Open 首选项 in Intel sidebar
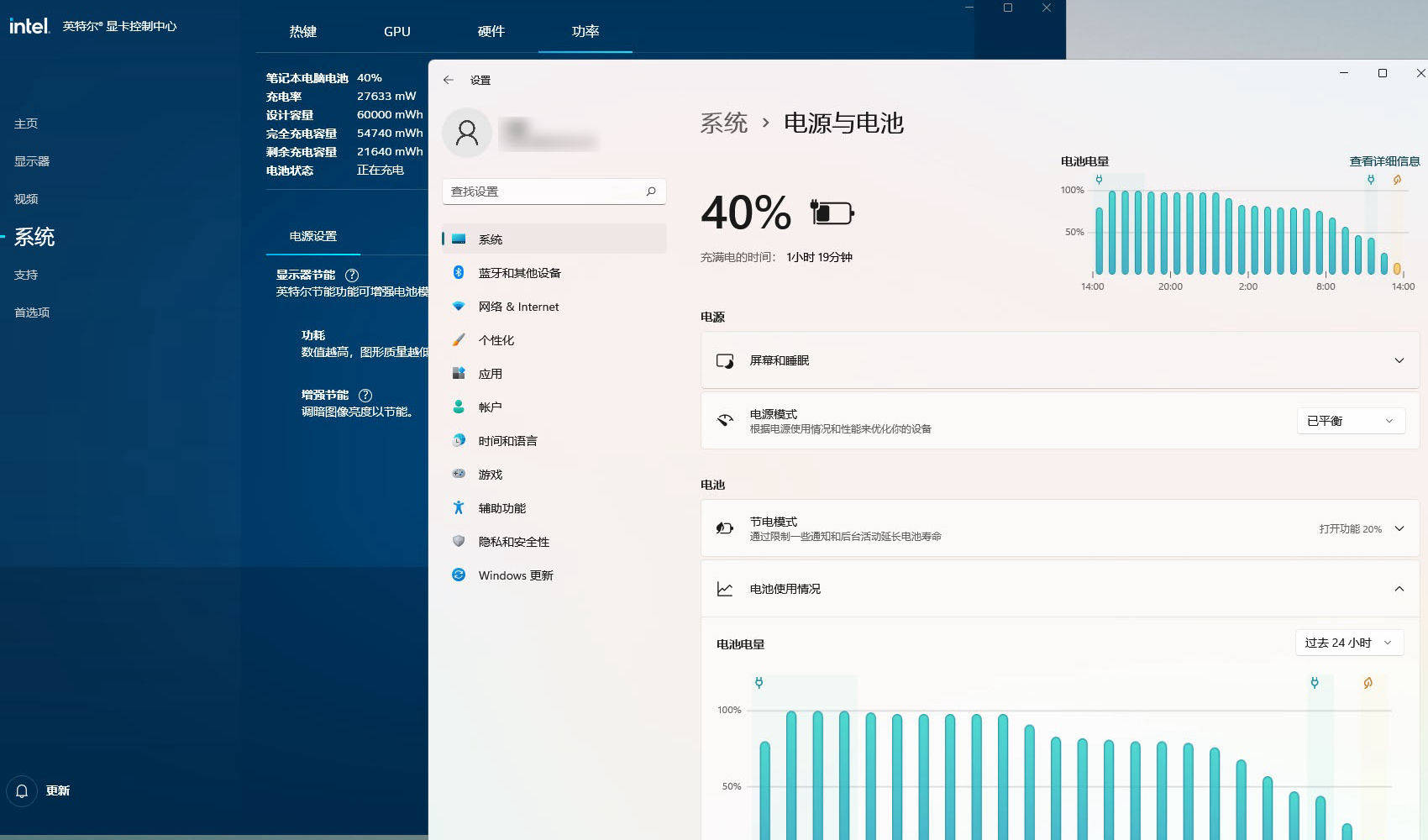The width and height of the screenshot is (1428, 840). (x=32, y=312)
